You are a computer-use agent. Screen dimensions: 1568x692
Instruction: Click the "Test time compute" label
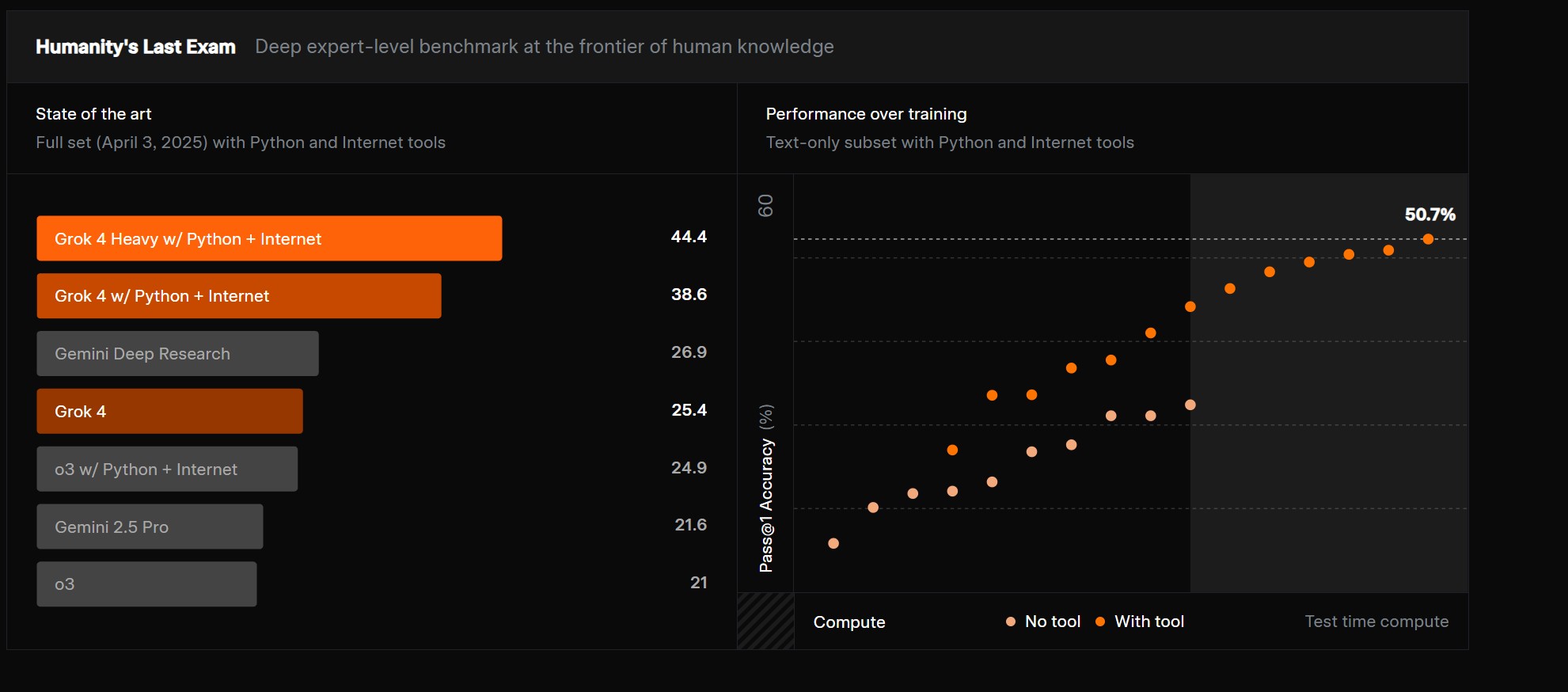1376,622
